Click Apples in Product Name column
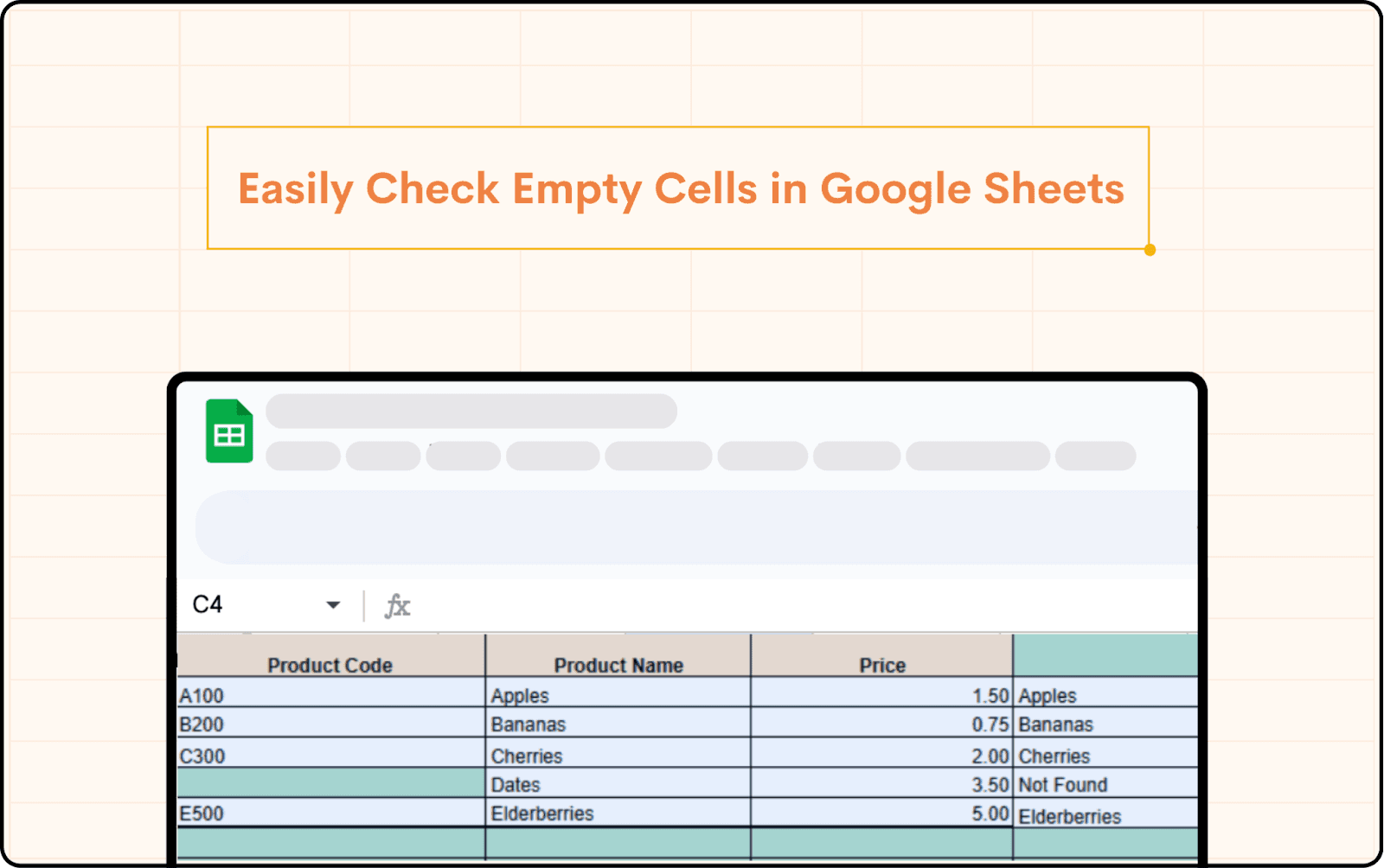This screenshot has width=1384, height=868. 618,692
